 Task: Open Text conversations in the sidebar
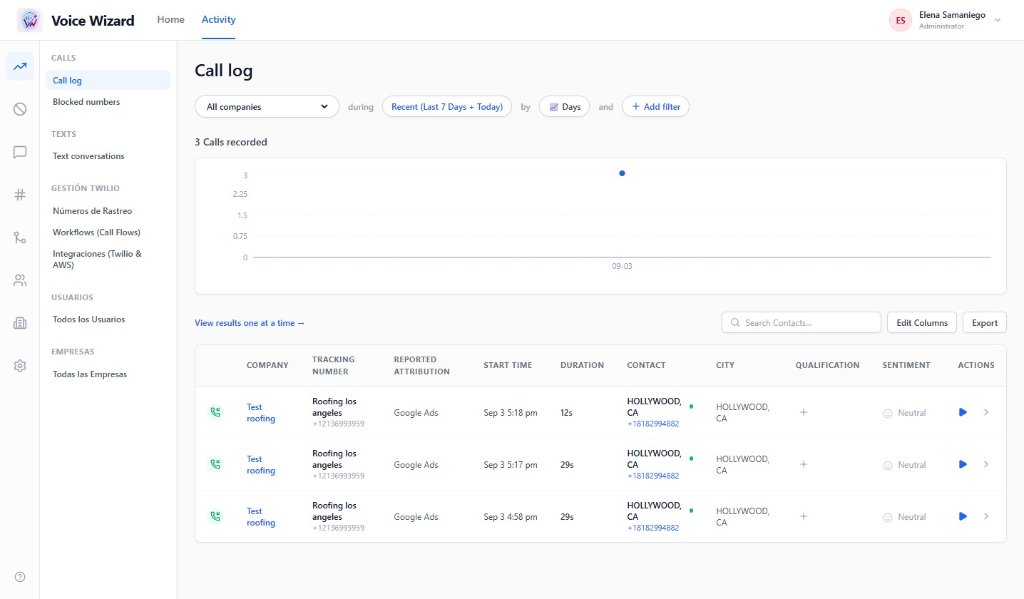click(x=88, y=156)
